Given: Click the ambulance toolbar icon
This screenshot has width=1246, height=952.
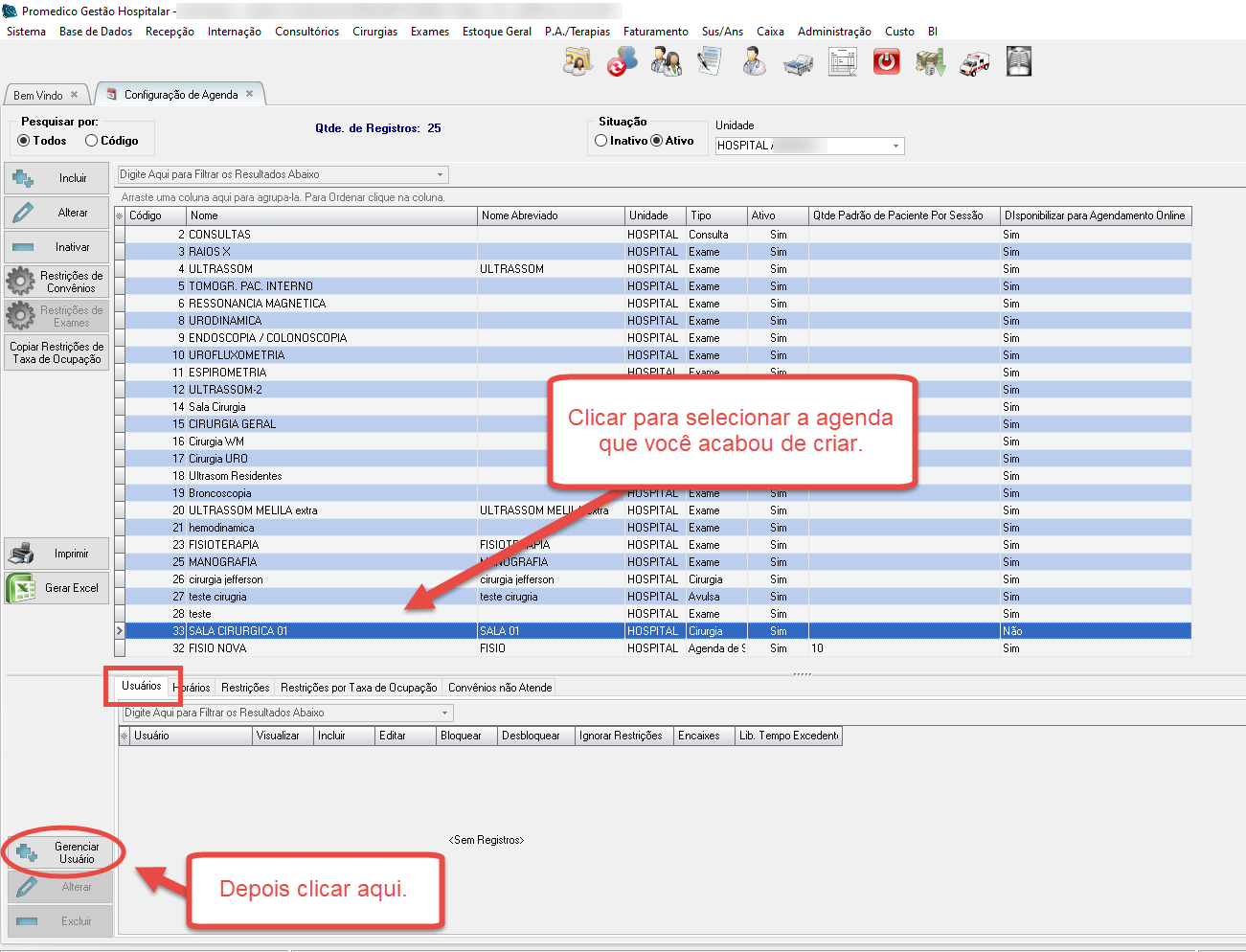Looking at the screenshot, I should coord(975,64).
